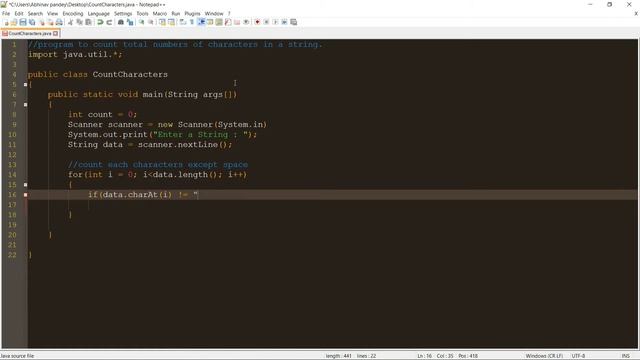Show the Document Map panel icon
The width and height of the screenshot is (640, 360).
click(219, 22)
